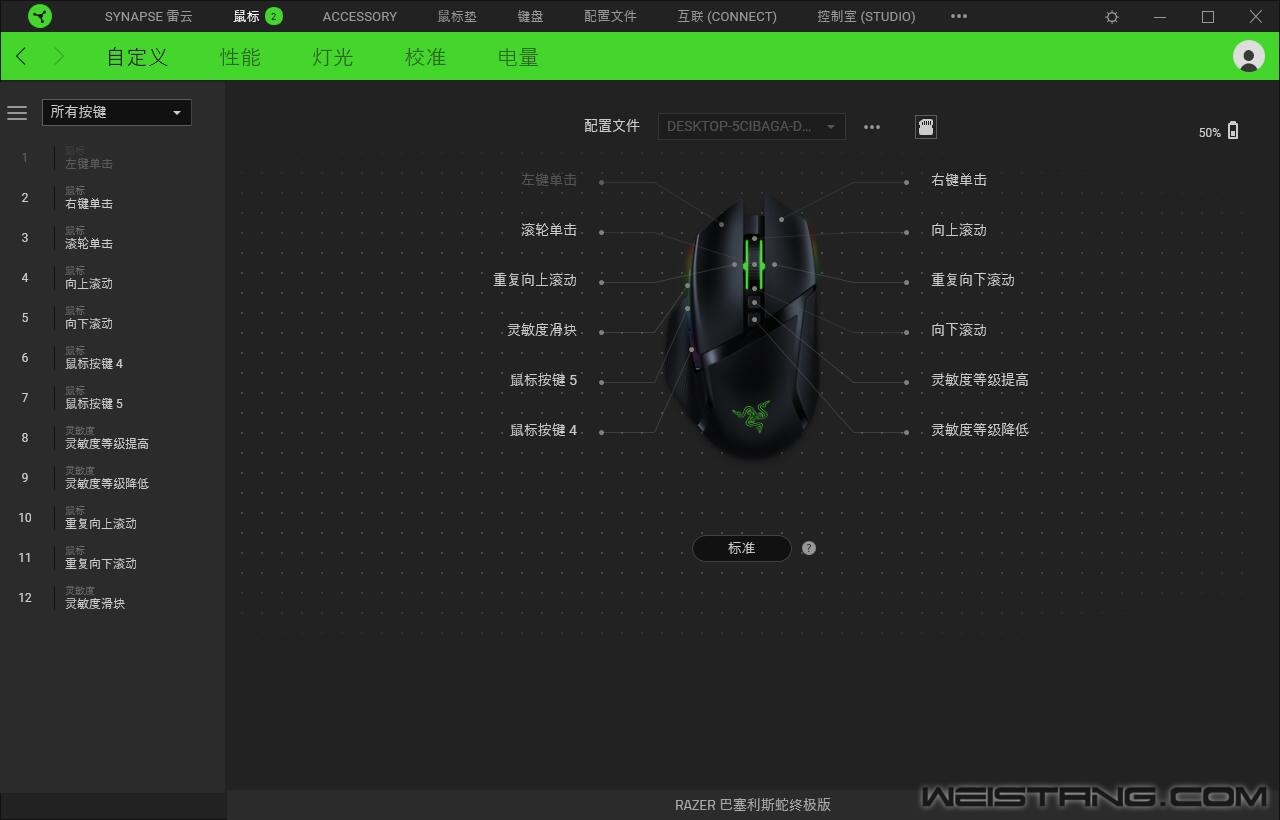The height and width of the screenshot is (820, 1280).
Task: Open profile options three-dot menu
Action: [x=872, y=127]
